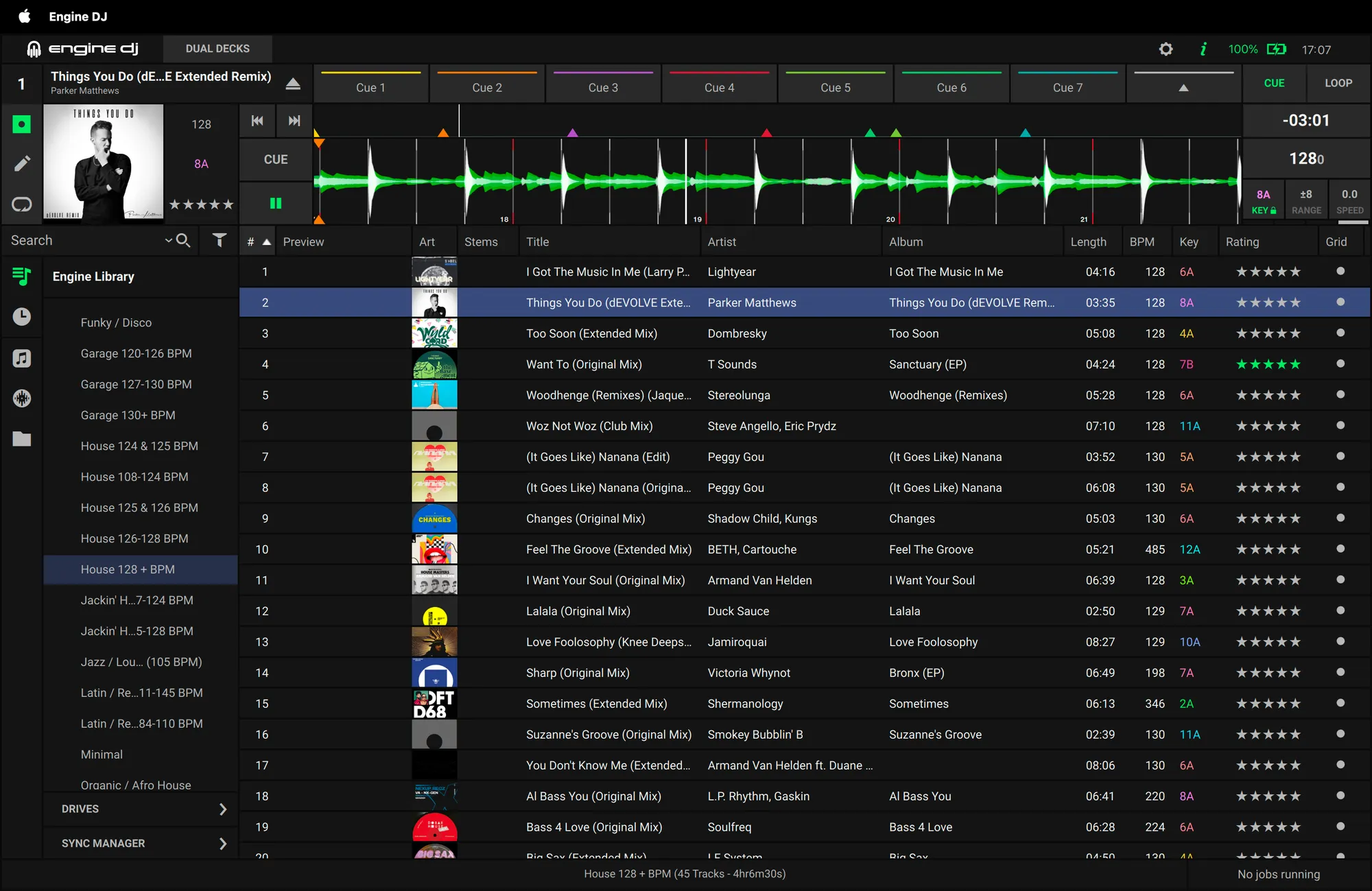Click the DUAL DECKS tab

point(217,49)
